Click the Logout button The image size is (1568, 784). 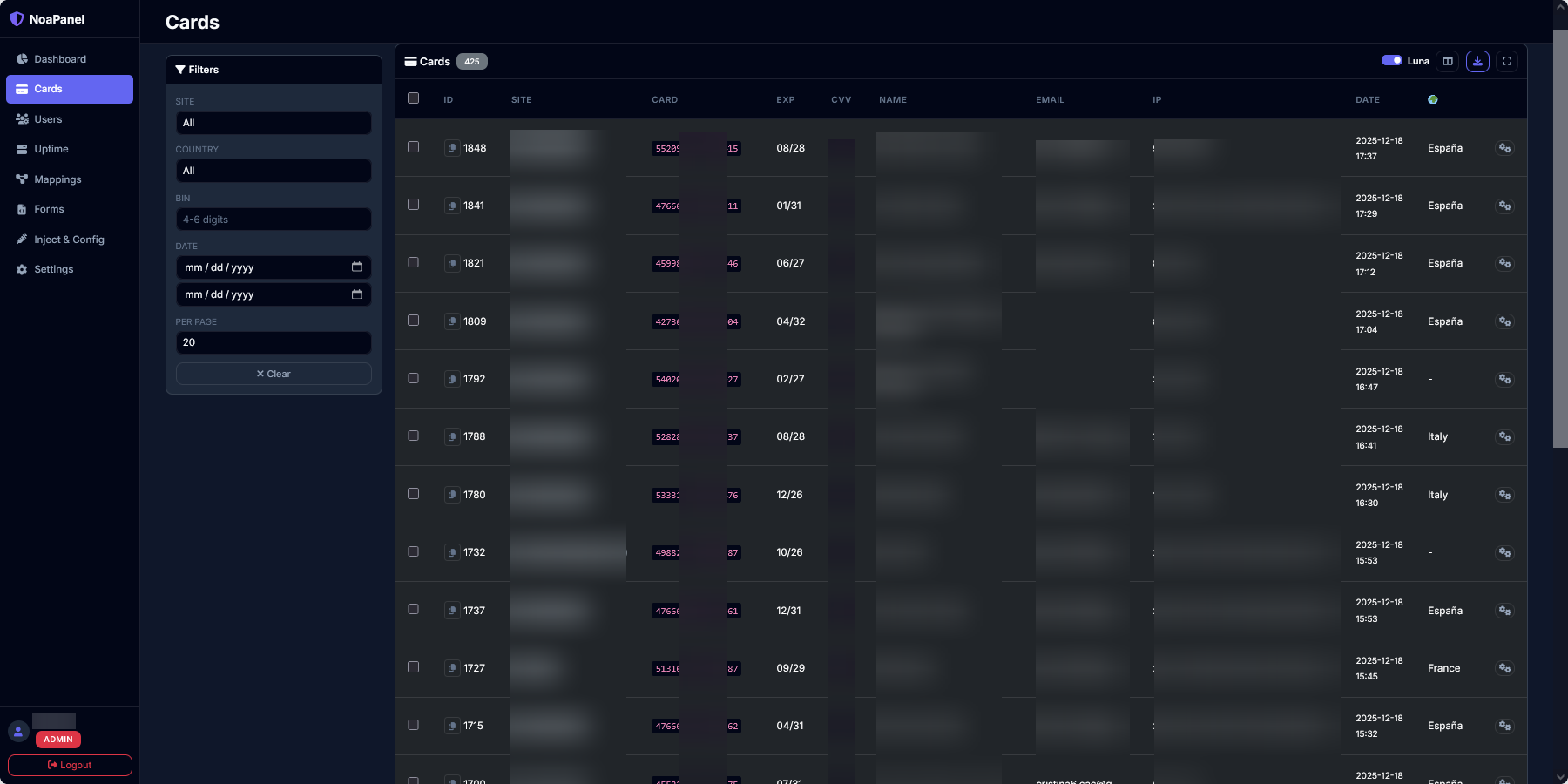pyautogui.click(x=70, y=765)
